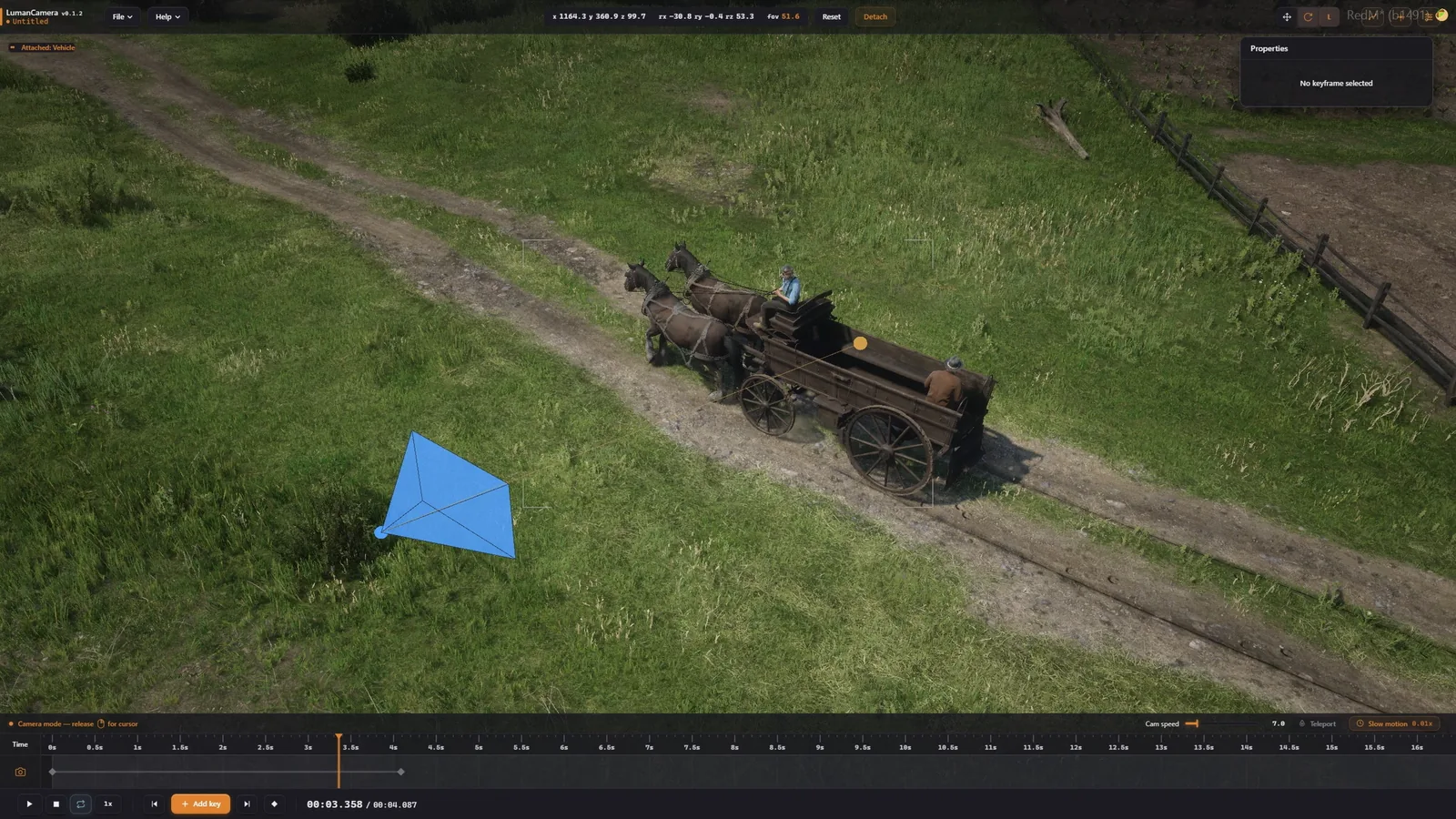Toggle Slow motion 0.01x
Image resolution: width=1456 pixels, height=819 pixels.
(1394, 723)
